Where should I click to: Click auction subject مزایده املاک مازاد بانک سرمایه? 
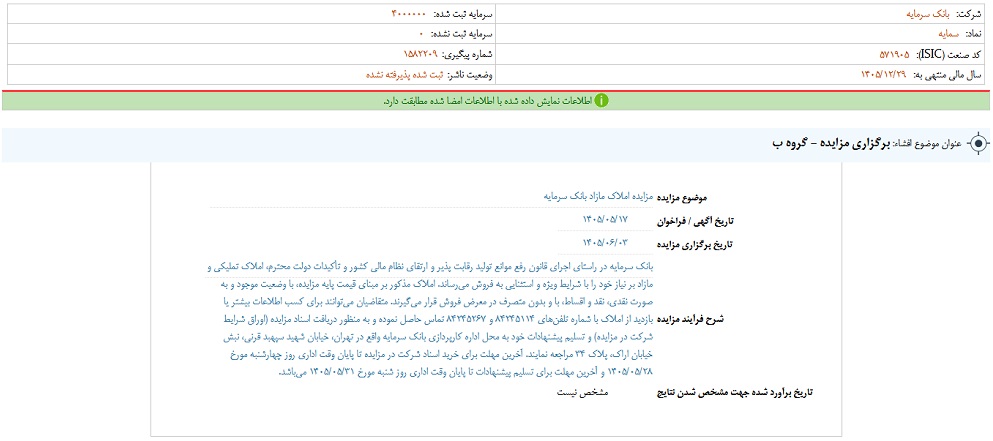[x=597, y=196]
